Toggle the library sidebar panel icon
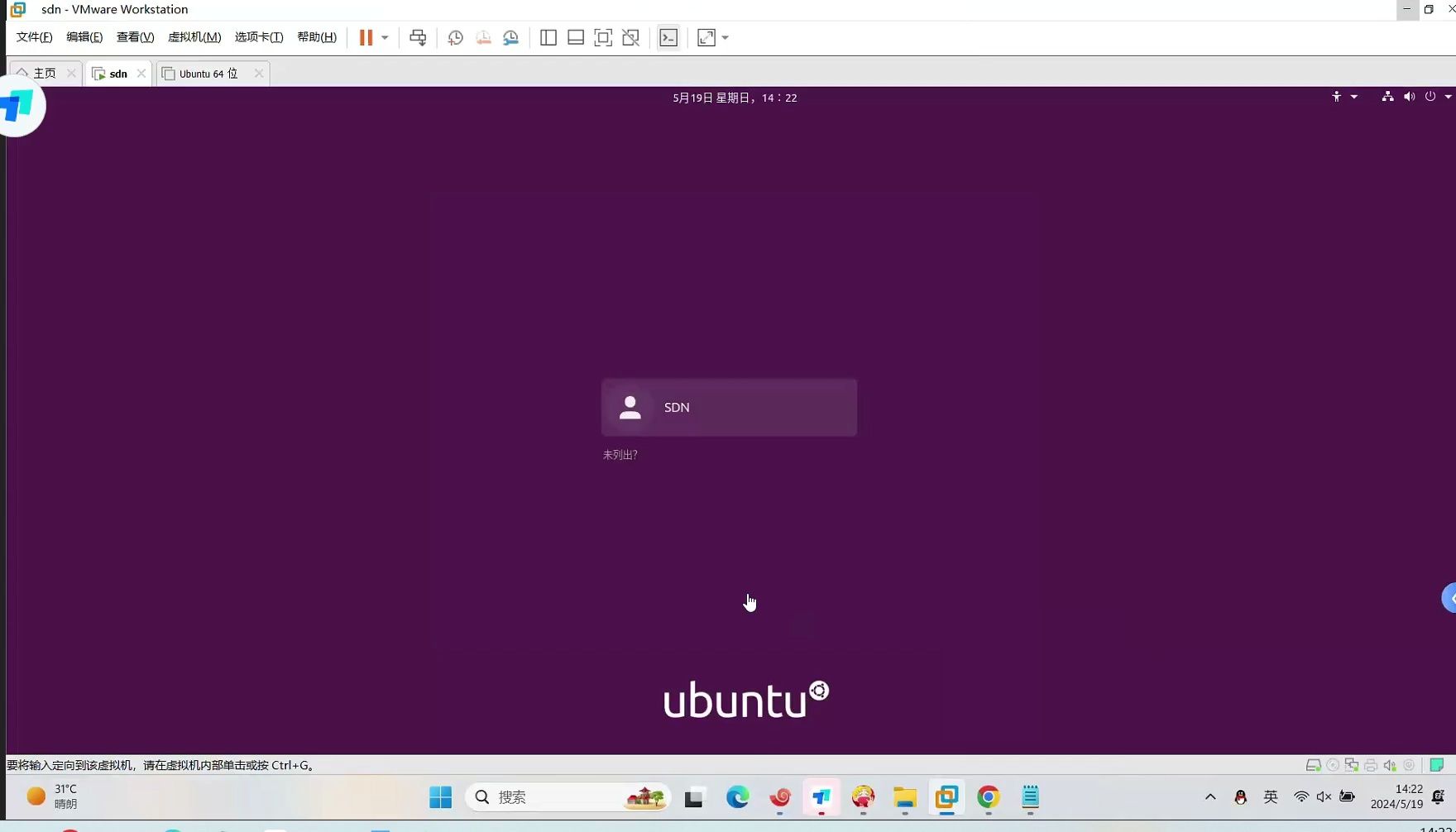The width and height of the screenshot is (1456, 832). (x=548, y=37)
